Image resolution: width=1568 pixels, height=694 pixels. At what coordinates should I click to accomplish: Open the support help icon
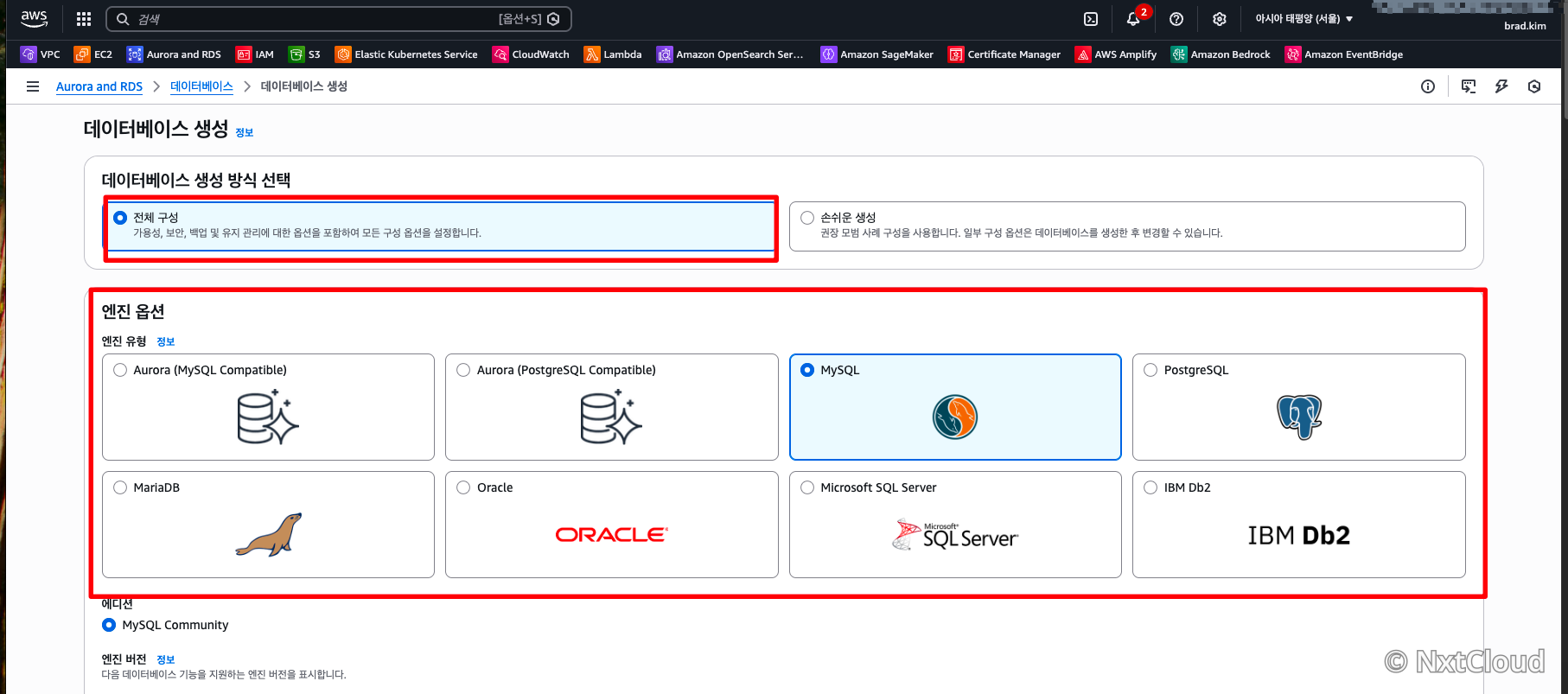click(x=1176, y=19)
